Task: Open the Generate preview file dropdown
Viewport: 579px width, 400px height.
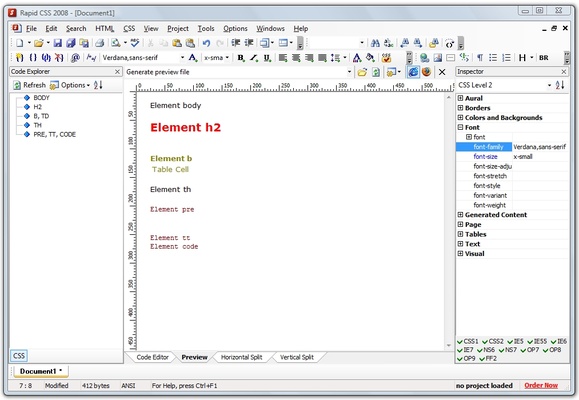Action: [349, 72]
